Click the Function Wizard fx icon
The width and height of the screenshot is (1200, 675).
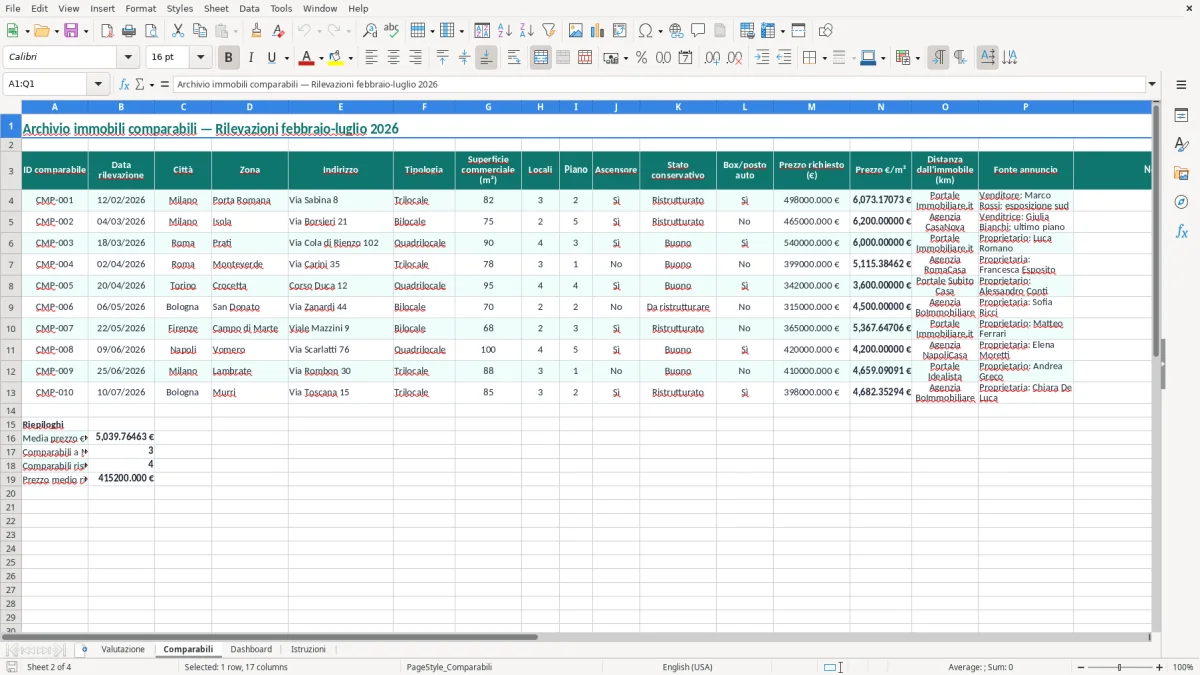(125, 84)
